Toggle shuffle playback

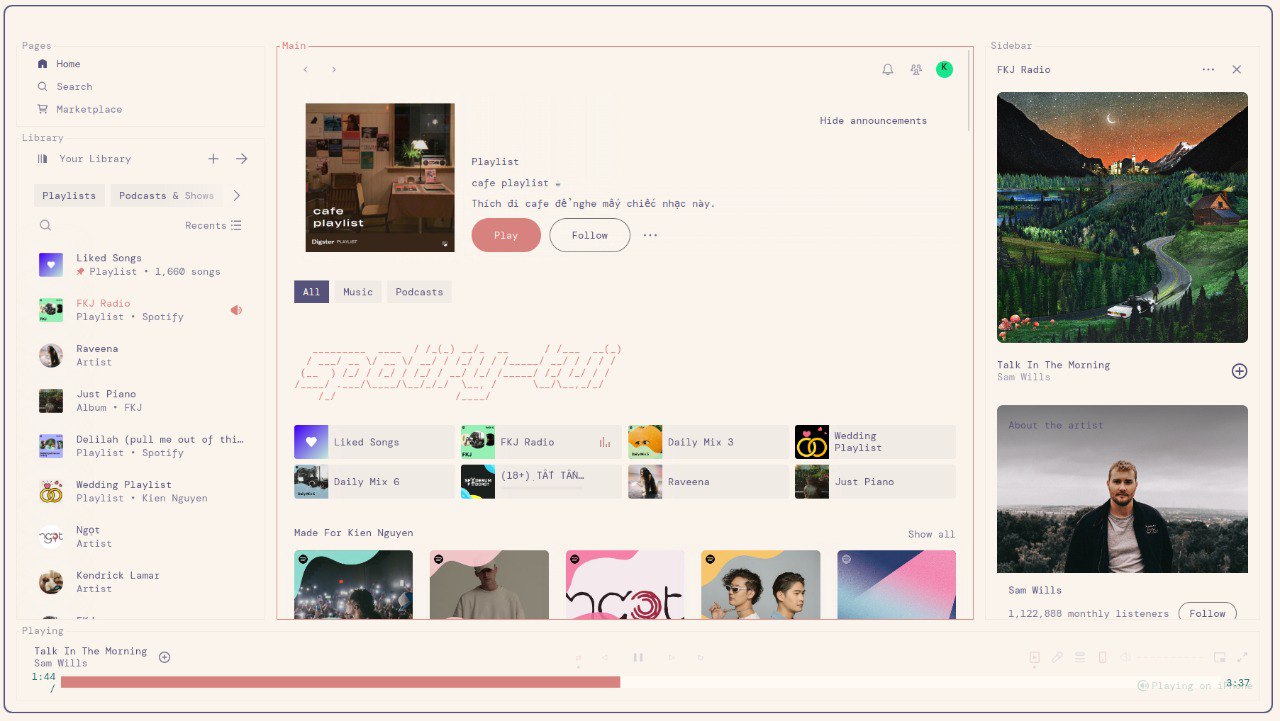pos(578,657)
